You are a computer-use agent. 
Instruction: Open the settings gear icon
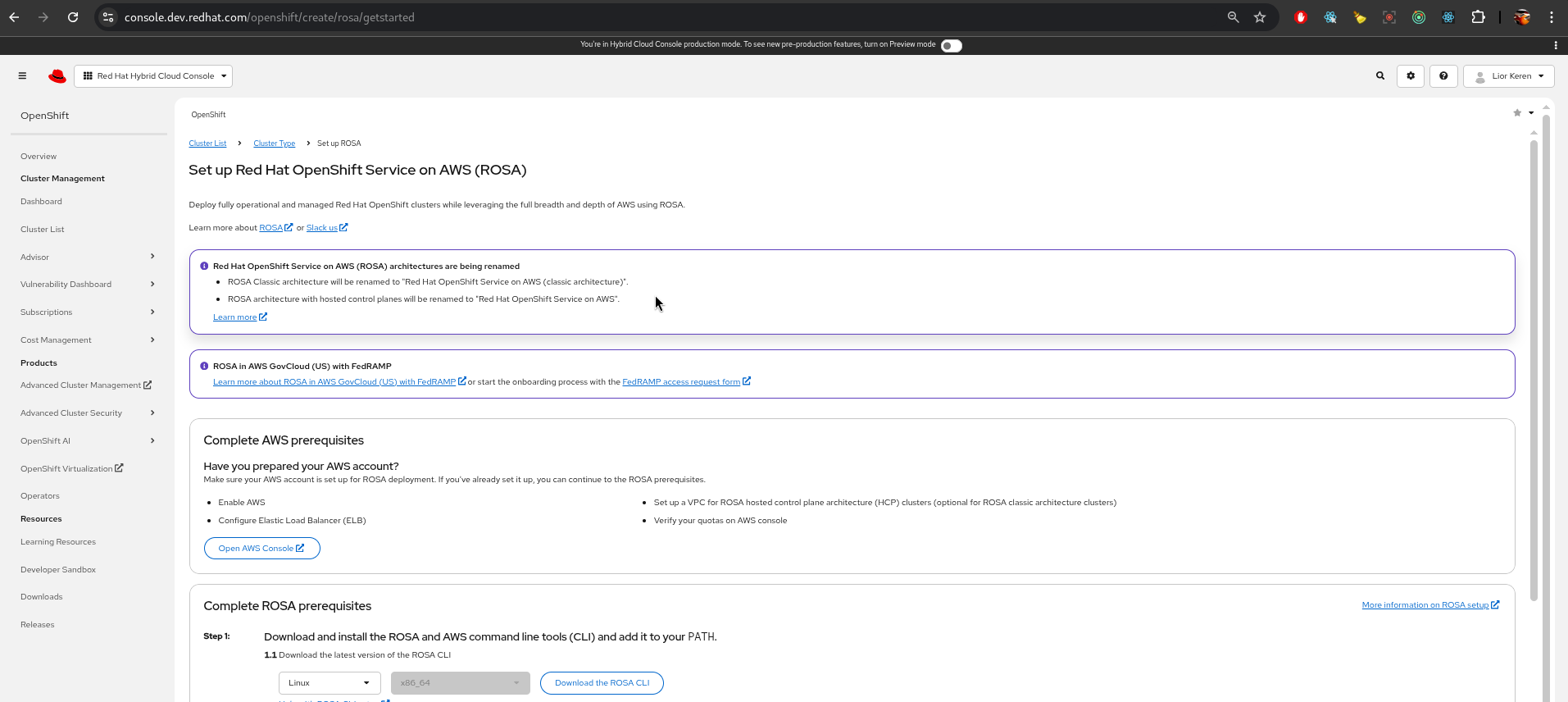(x=1411, y=76)
